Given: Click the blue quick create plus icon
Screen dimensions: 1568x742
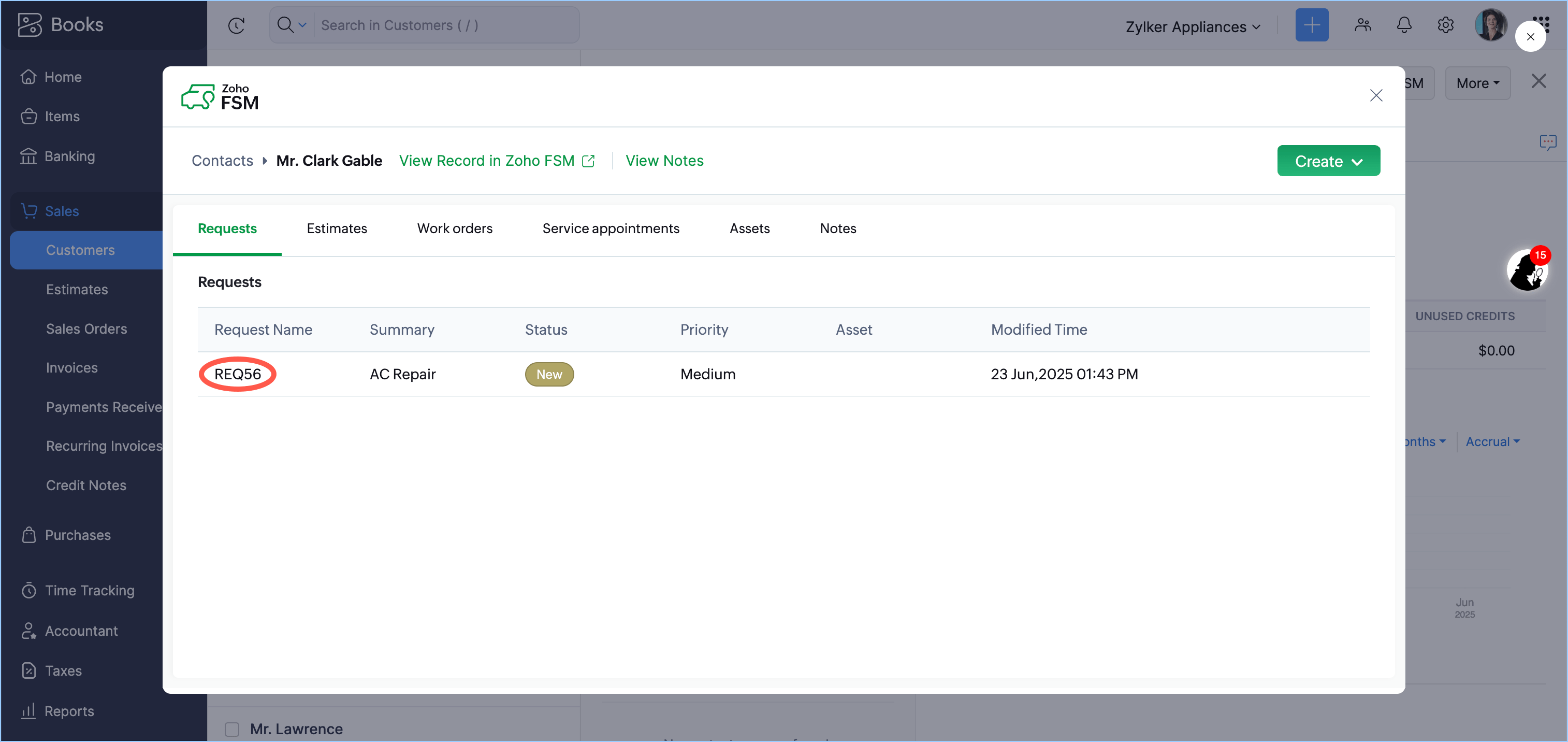Looking at the screenshot, I should pos(1311,25).
